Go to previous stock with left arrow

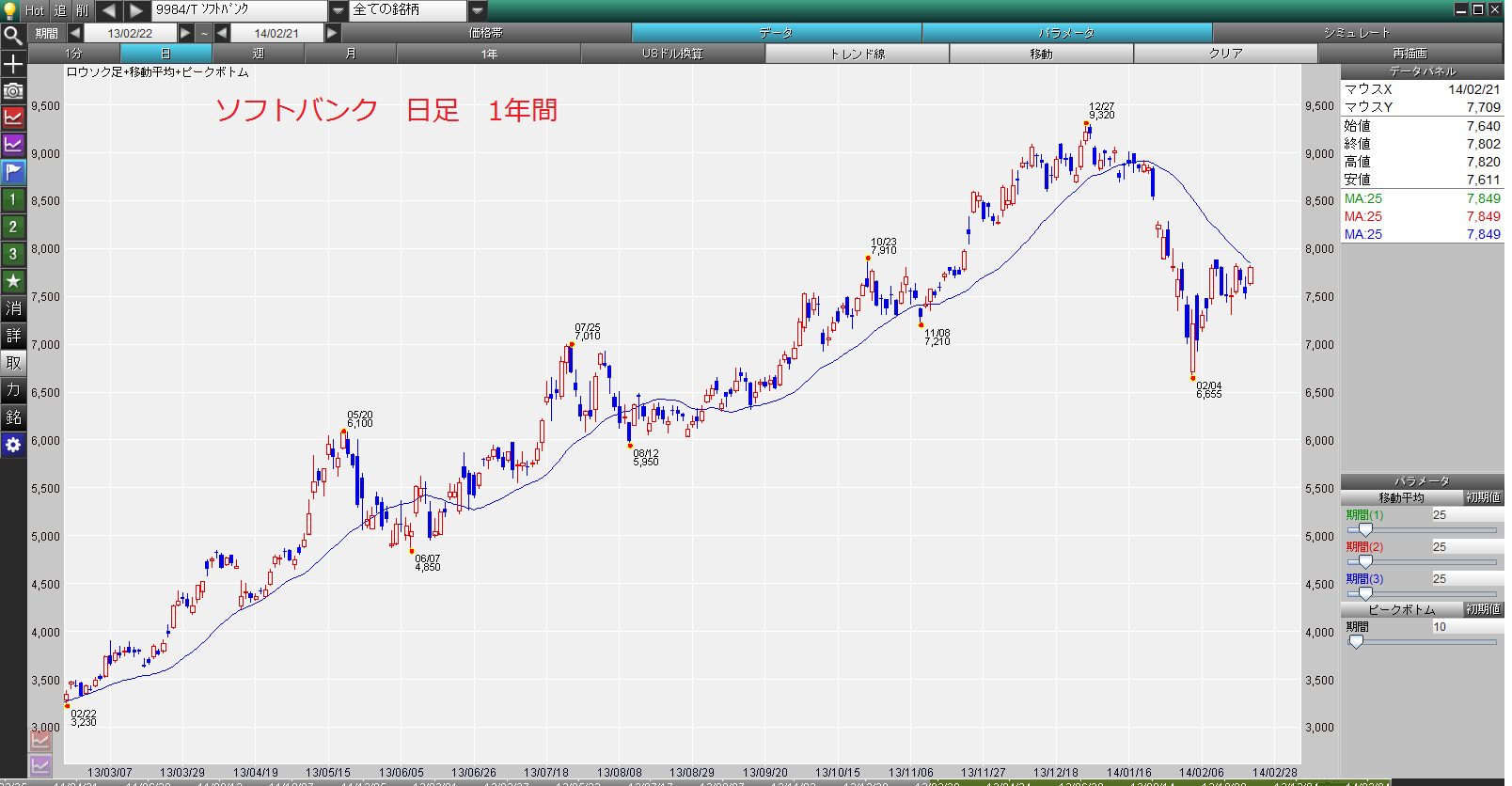(109, 10)
